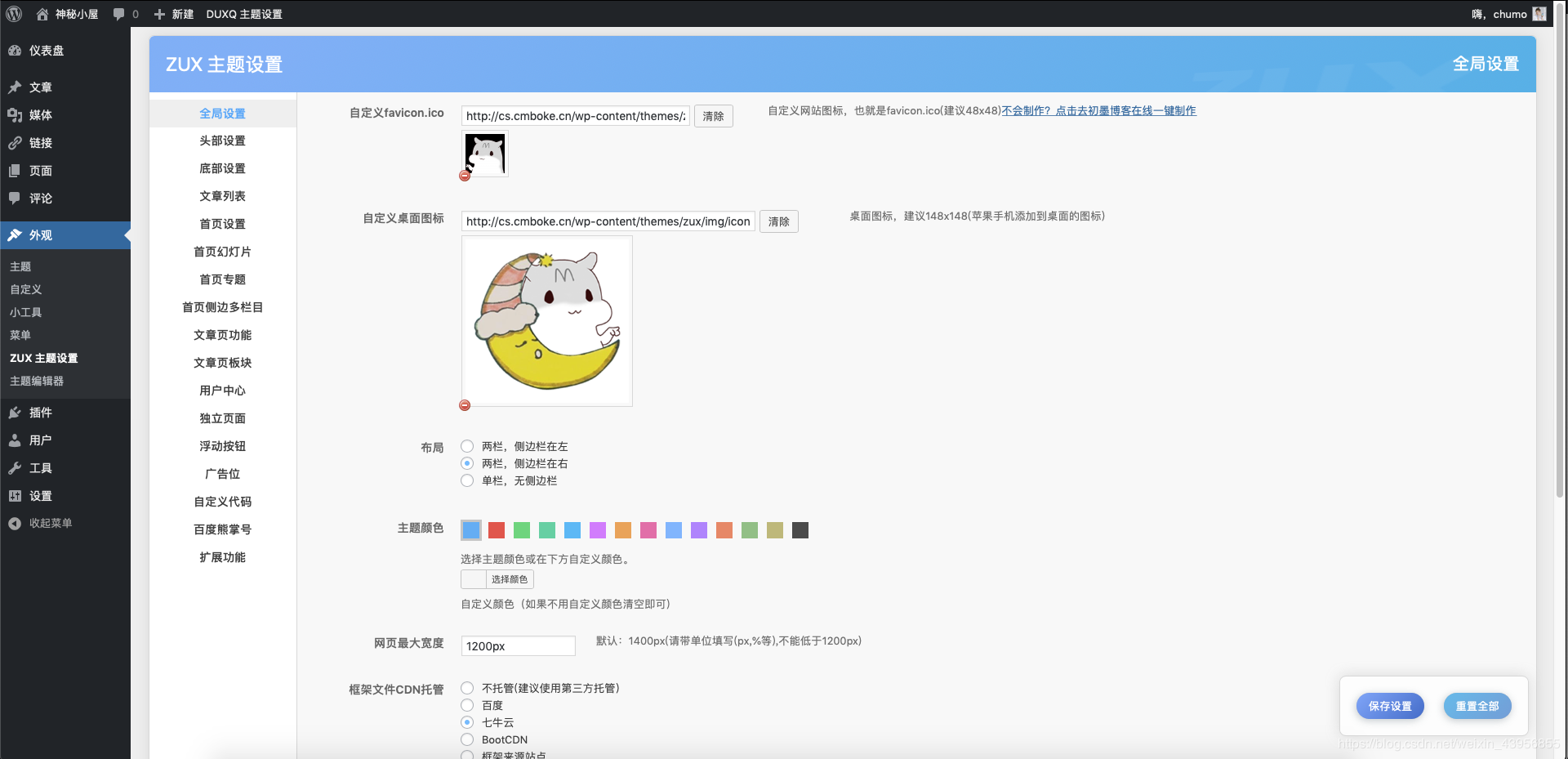Open the 底部设置 settings tab
This screenshot has height=759, width=1568.
(223, 168)
